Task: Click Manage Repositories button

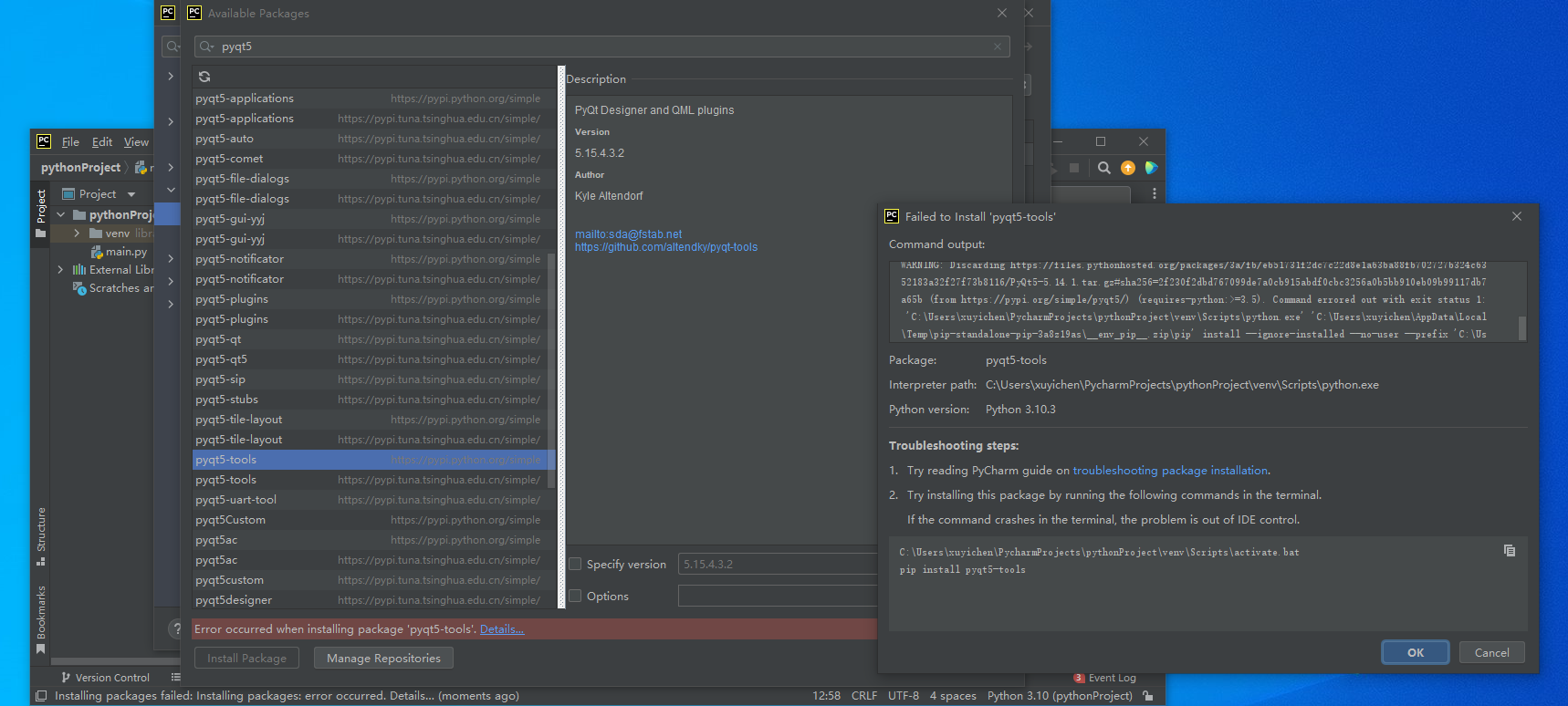Action: pos(383,658)
